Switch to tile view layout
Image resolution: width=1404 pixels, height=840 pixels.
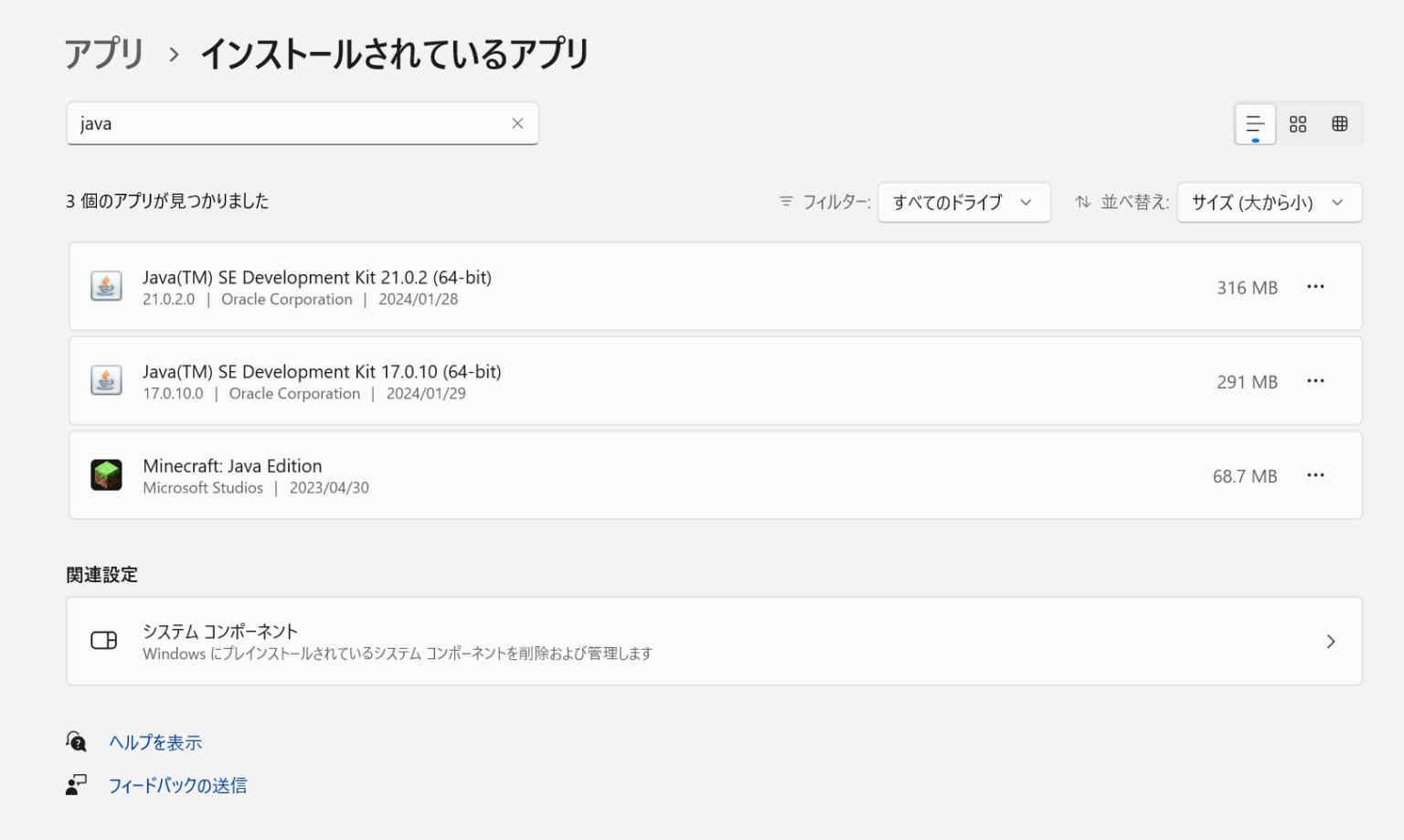tap(1297, 123)
